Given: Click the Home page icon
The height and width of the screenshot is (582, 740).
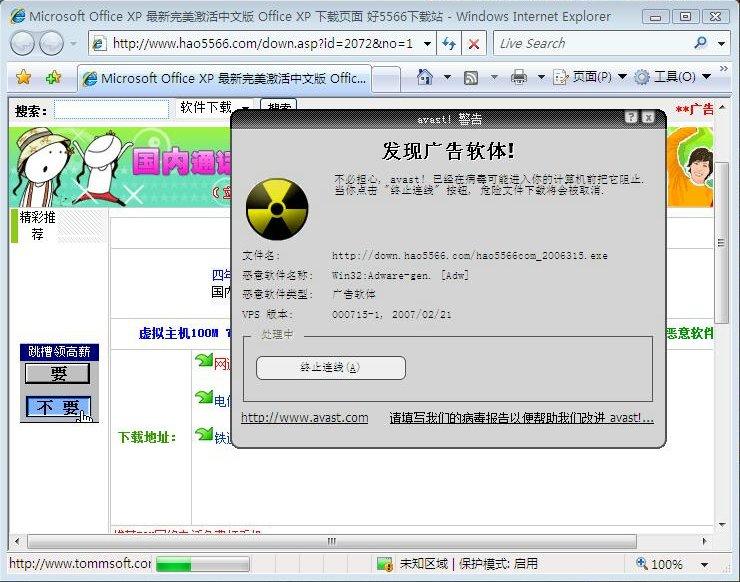Looking at the screenshot, I should [x=425, y=77].
